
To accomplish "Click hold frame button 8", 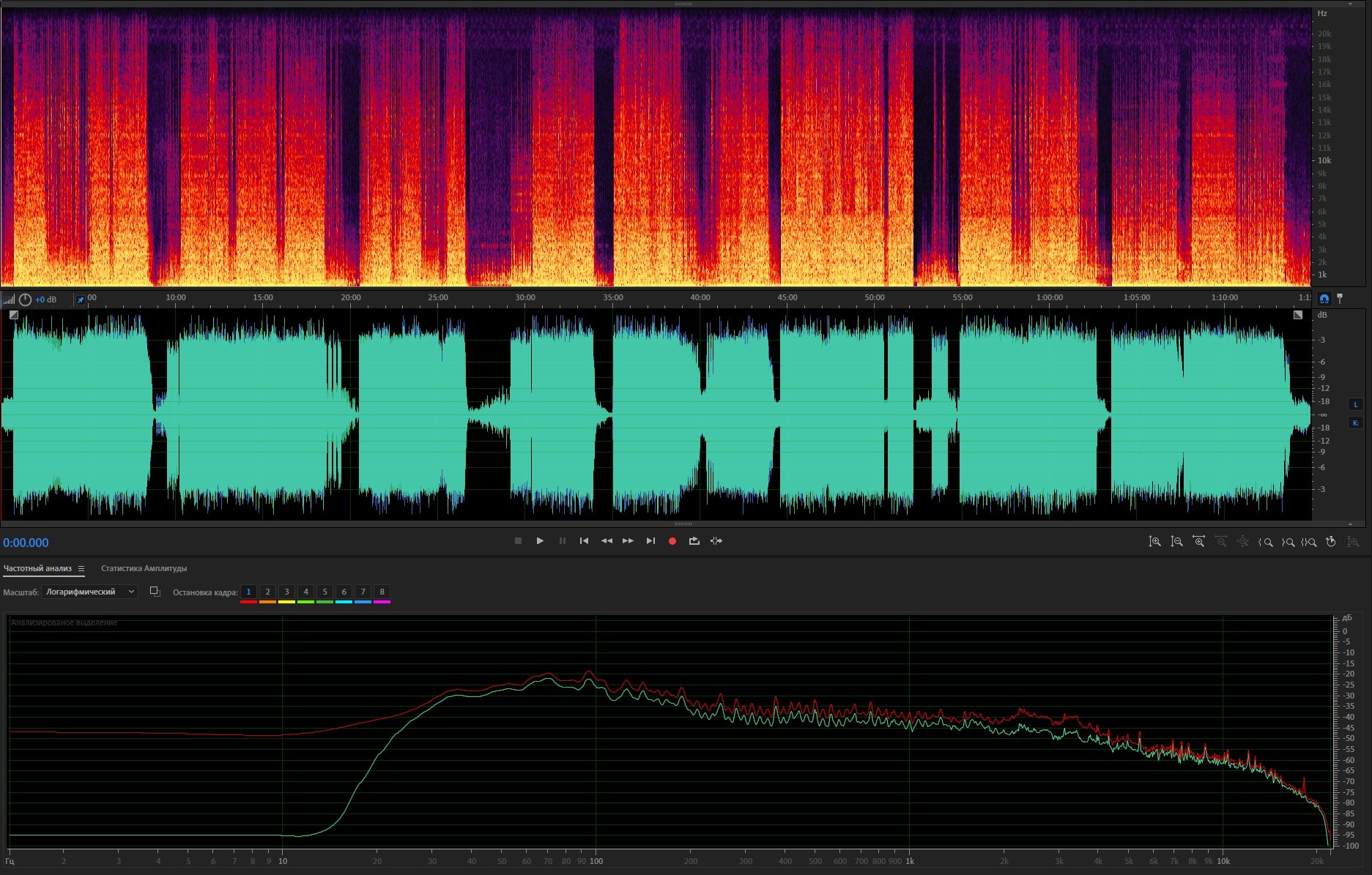I will [382, 592].
